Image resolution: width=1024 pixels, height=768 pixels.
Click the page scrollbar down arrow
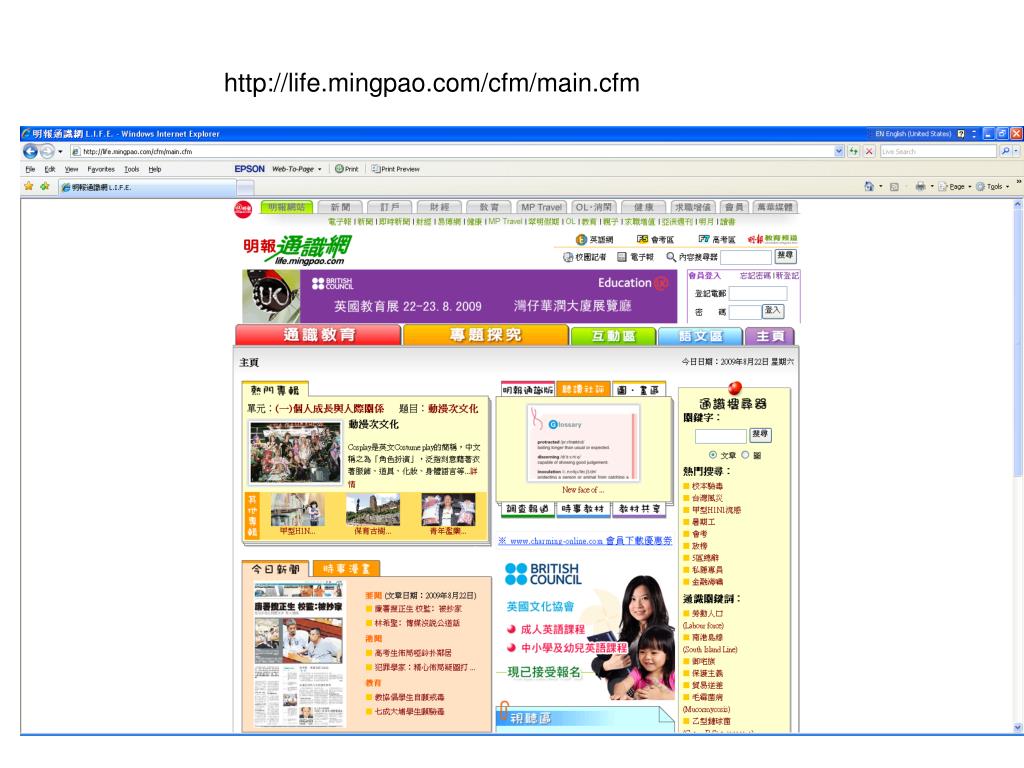(1017, 727)
